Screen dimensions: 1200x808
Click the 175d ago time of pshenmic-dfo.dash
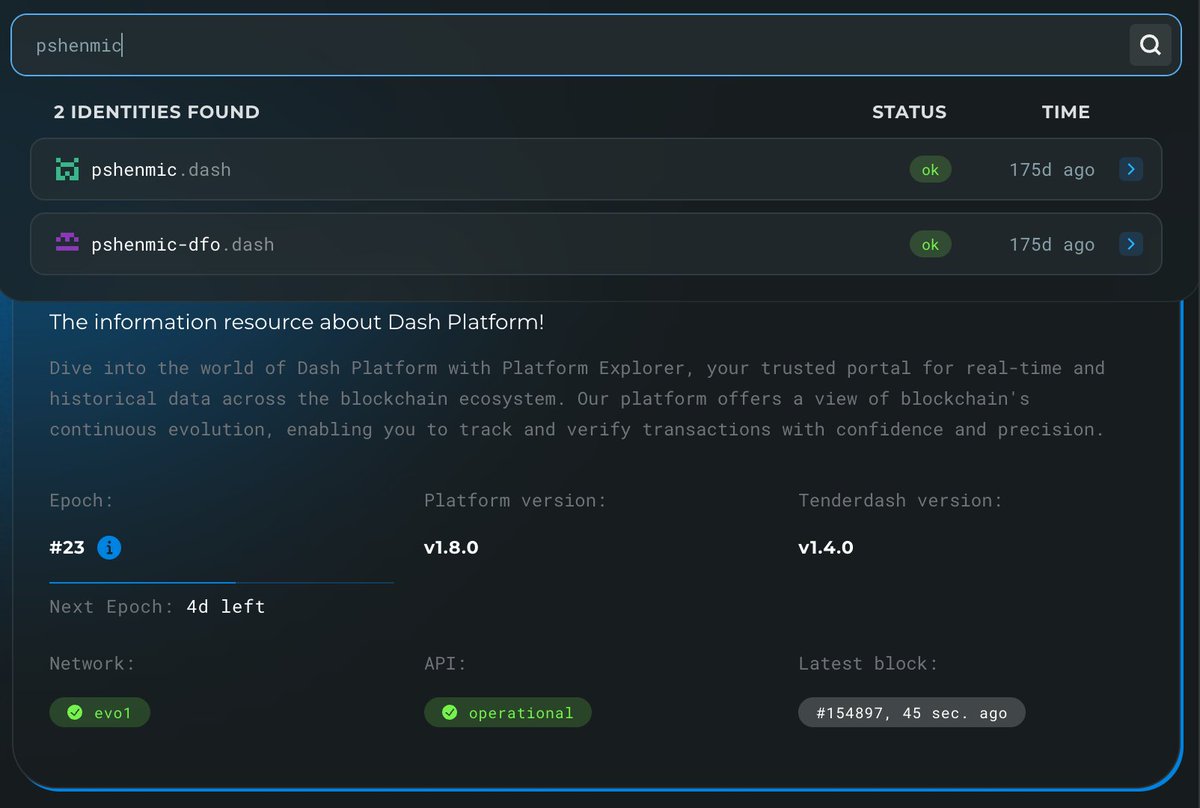point(1052,245)
